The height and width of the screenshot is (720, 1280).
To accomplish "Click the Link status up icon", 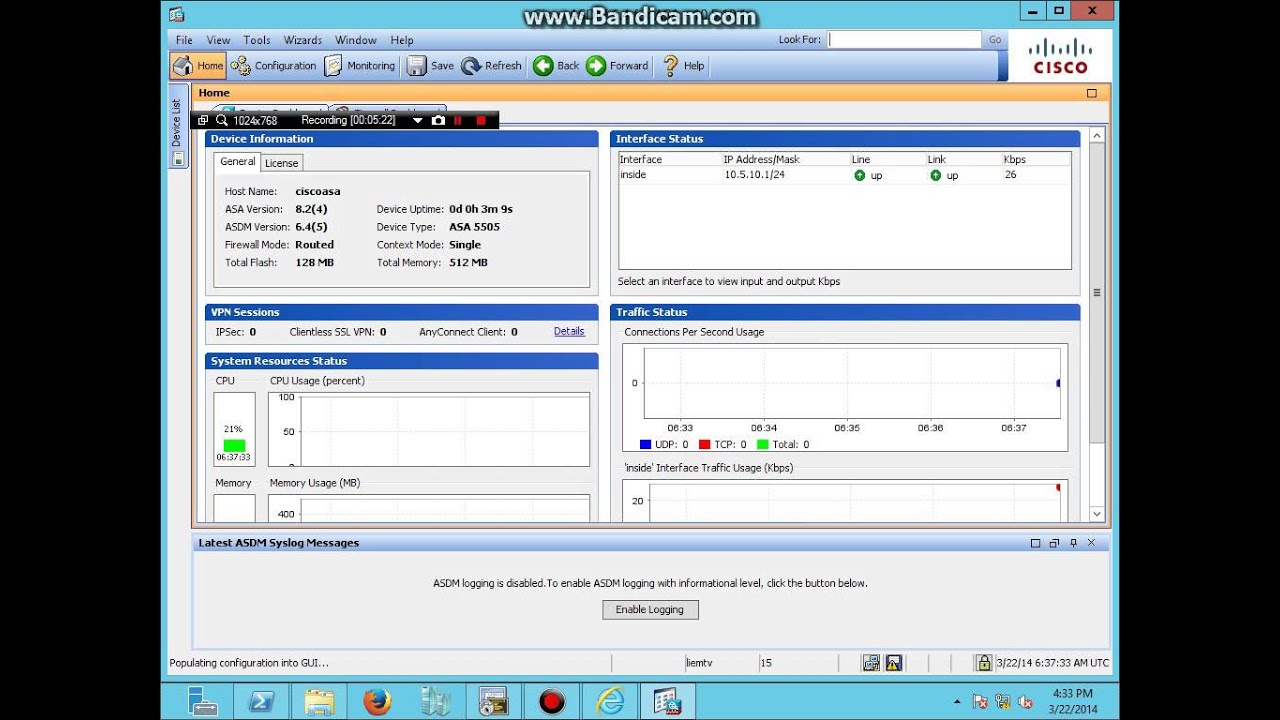I will (935, 175).
